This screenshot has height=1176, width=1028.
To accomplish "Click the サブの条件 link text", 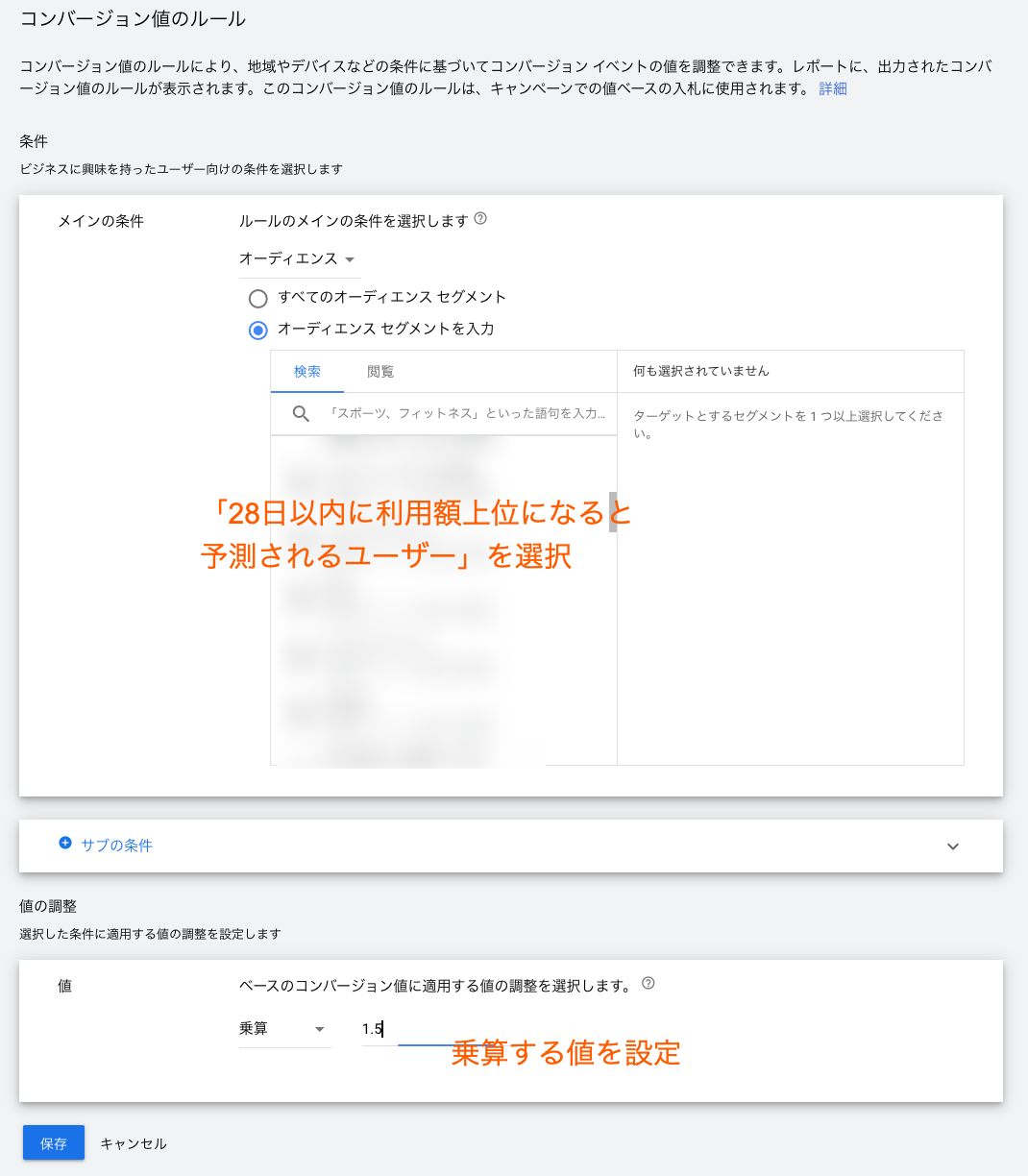I will click(x=116, y=845).
